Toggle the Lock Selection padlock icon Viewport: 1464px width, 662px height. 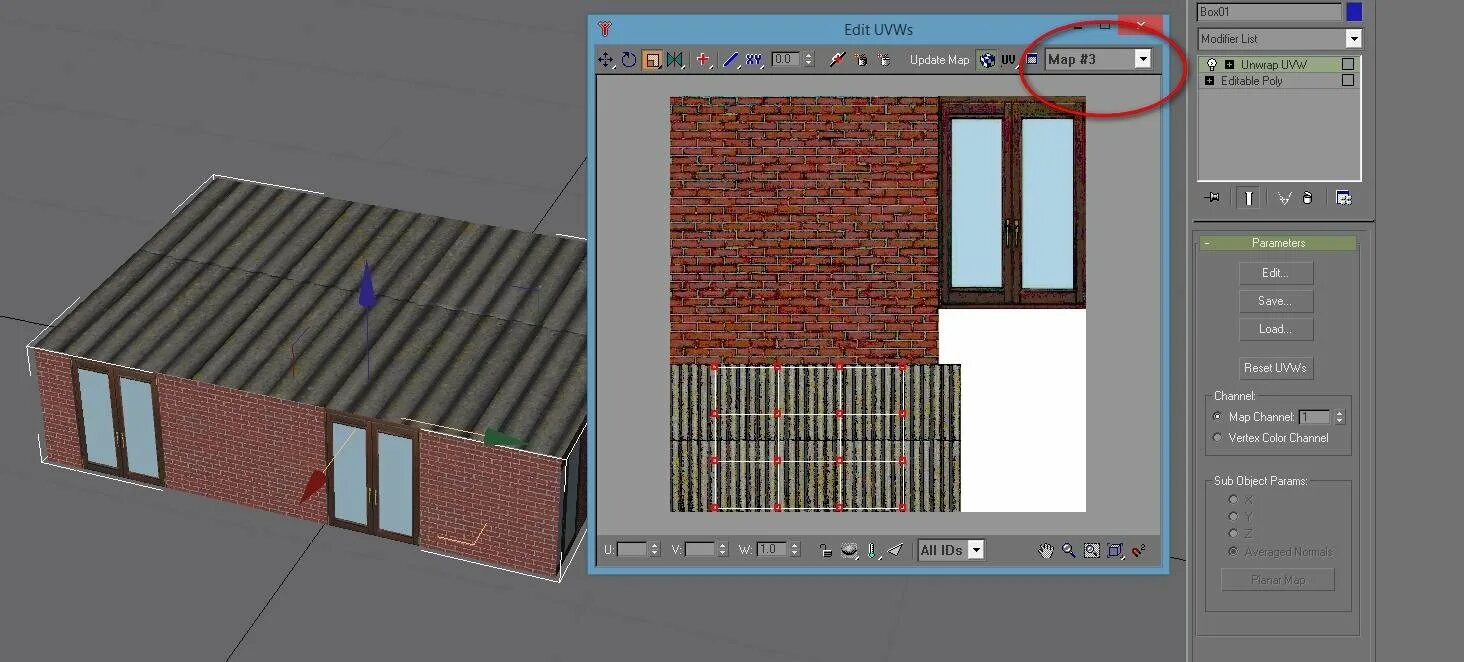click(x=826, y=550)
